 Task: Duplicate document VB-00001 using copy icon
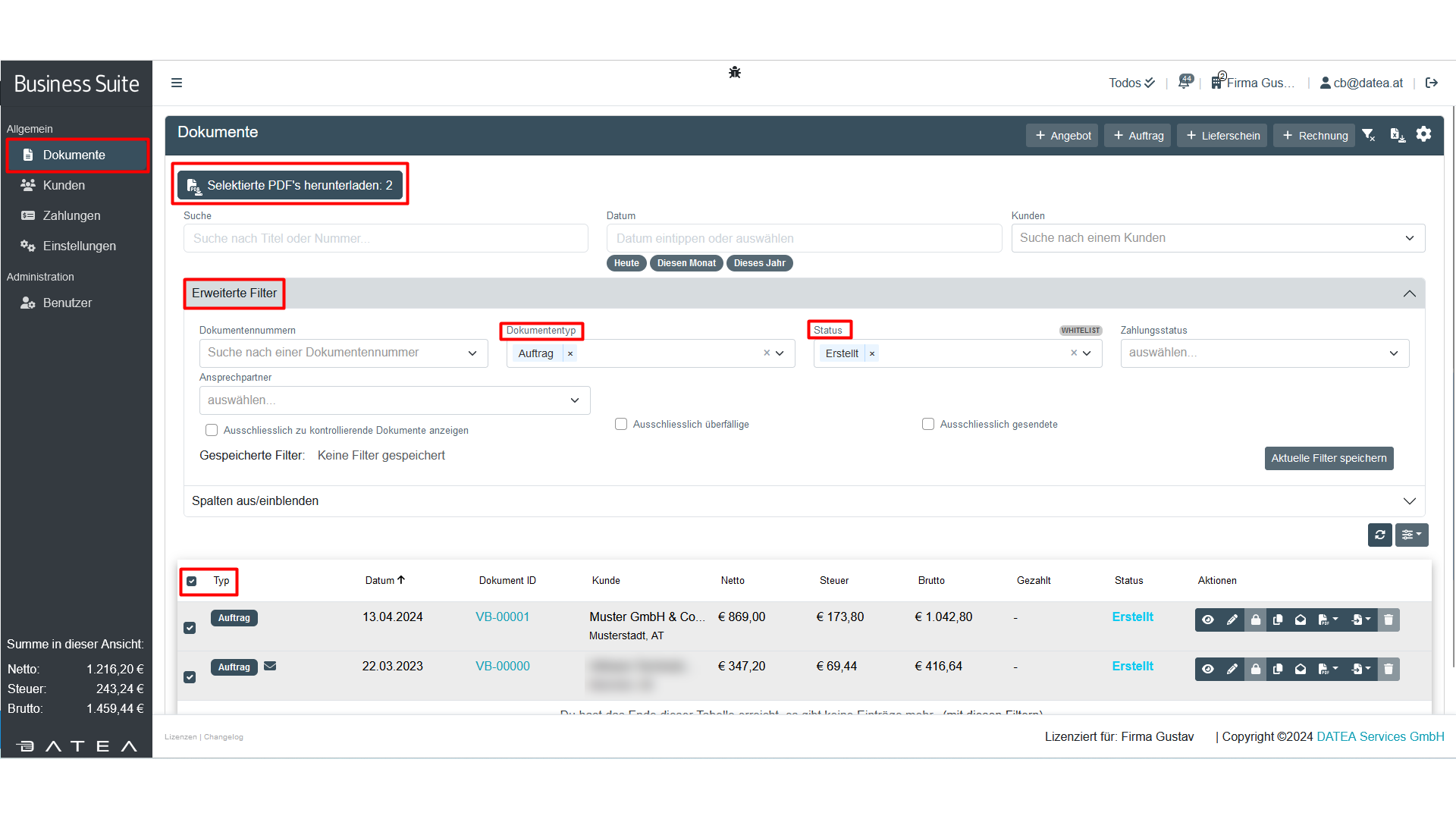point(1278,620)
